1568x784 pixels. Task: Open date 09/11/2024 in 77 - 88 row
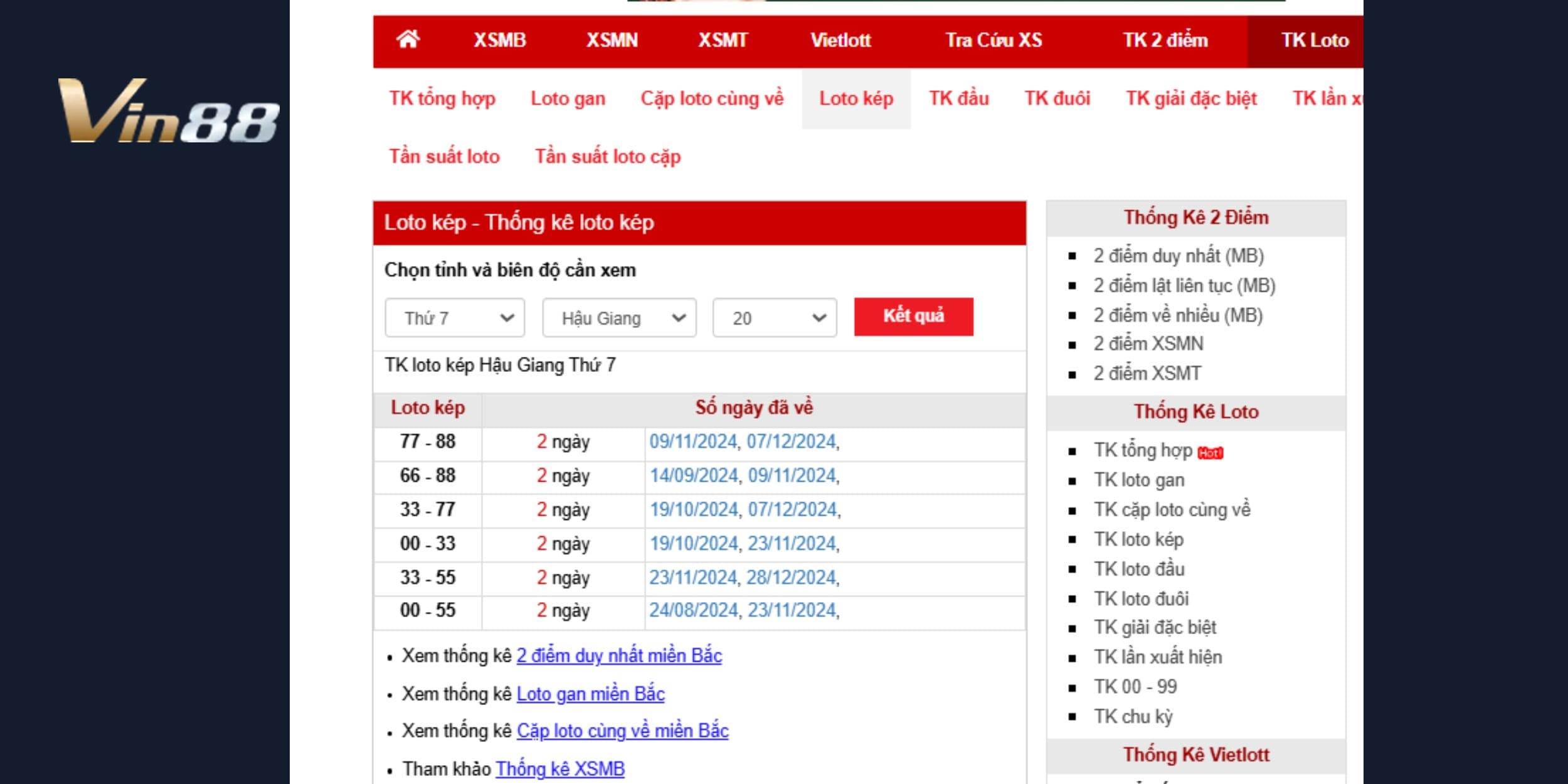[x=693, y=442]
